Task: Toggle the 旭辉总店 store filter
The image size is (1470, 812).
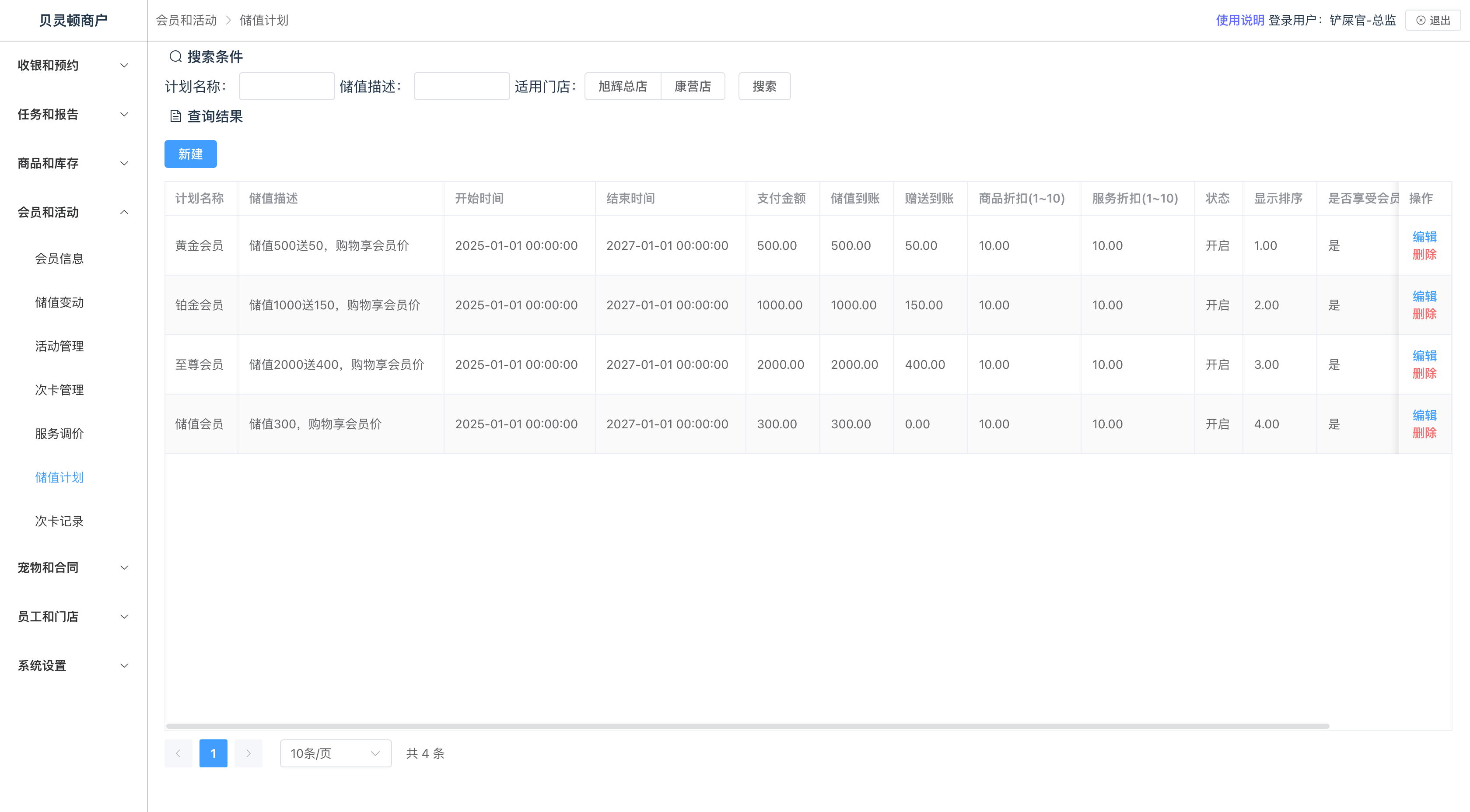Action: [x=622, y=86]
